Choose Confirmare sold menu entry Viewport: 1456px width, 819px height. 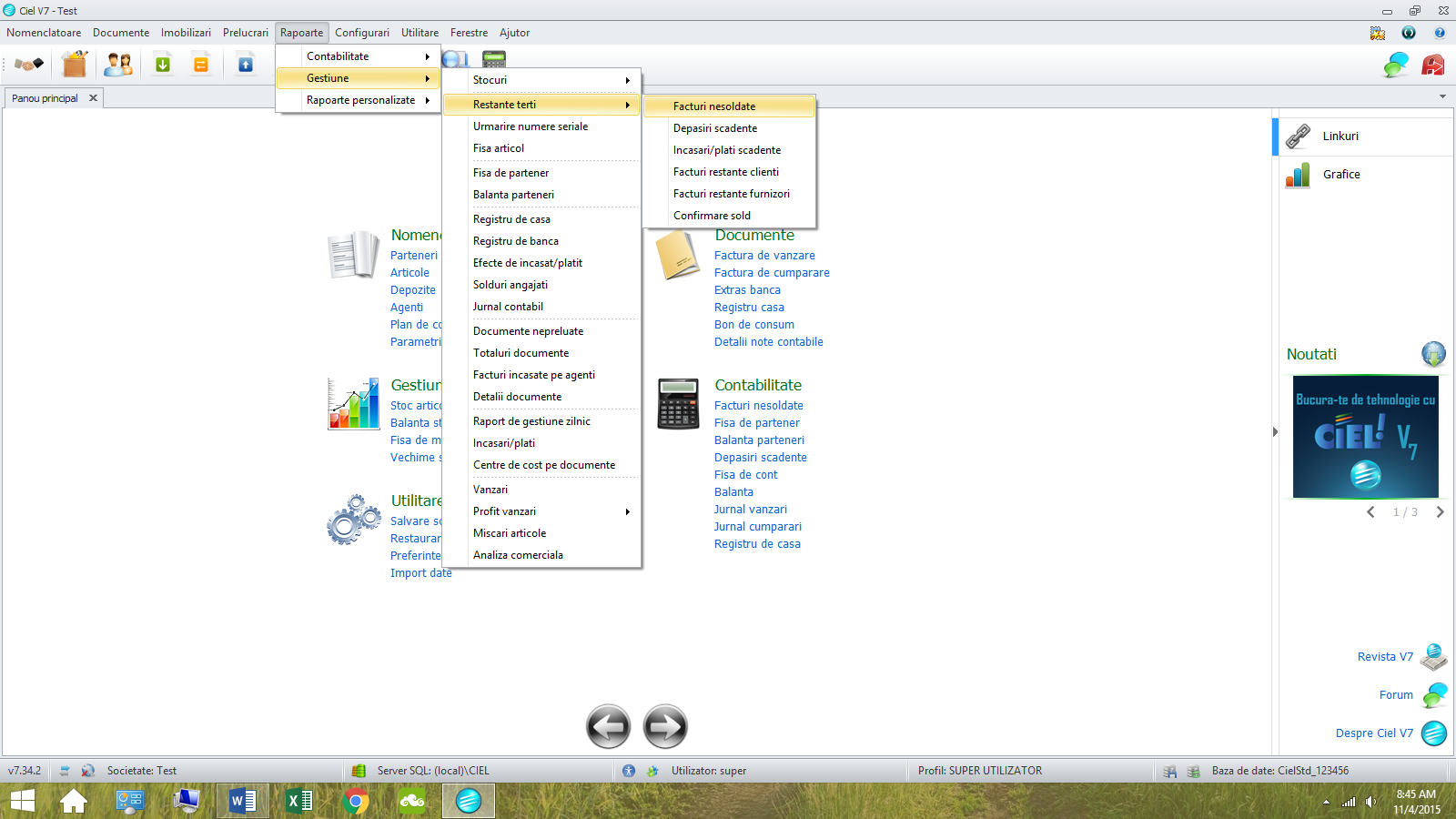729,216
